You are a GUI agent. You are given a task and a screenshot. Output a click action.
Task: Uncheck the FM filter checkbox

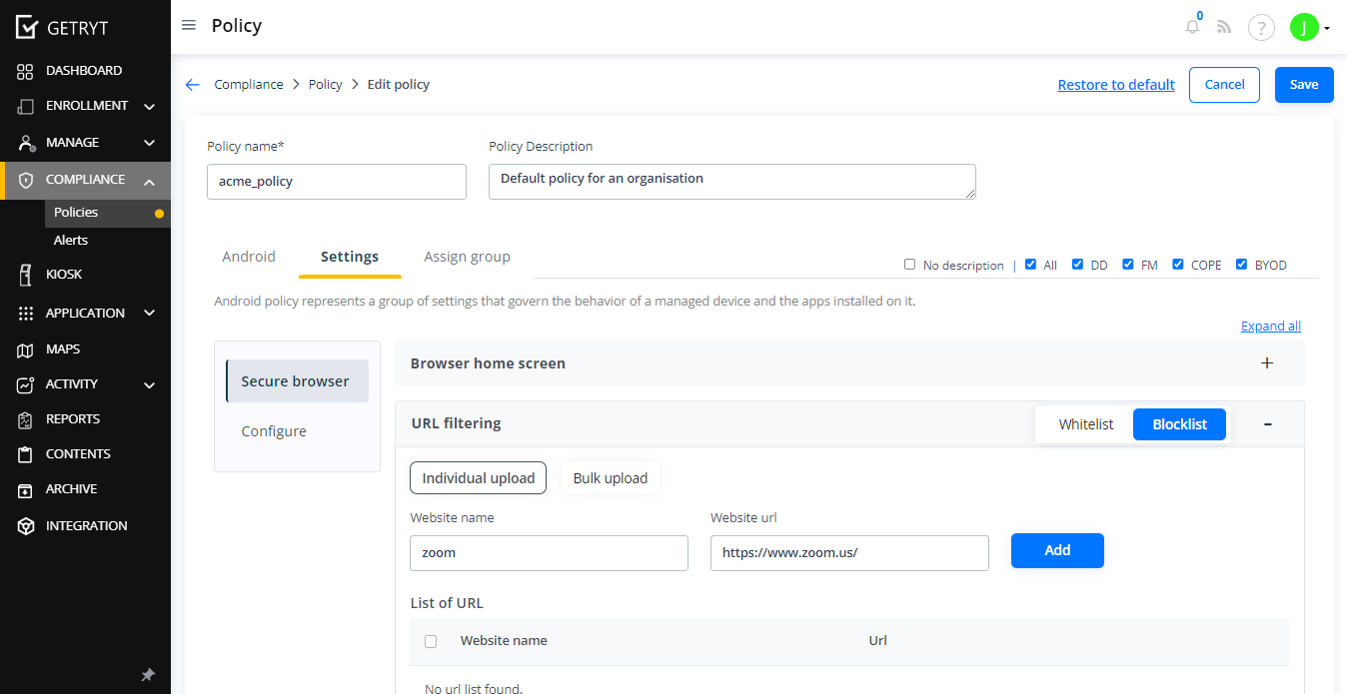pyautogui.click(x=1128, y=264)
